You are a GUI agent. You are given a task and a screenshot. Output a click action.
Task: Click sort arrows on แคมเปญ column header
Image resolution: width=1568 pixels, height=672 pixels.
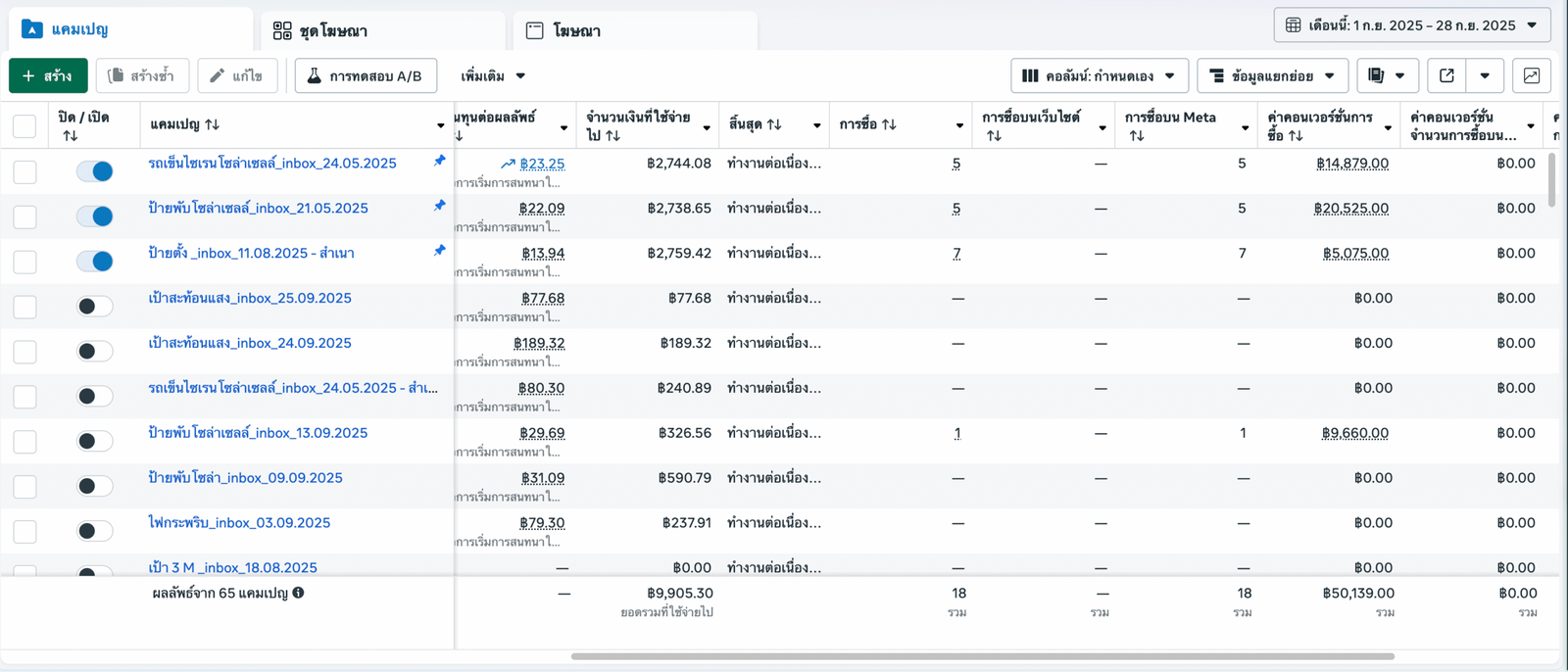[x=213, y=124]
